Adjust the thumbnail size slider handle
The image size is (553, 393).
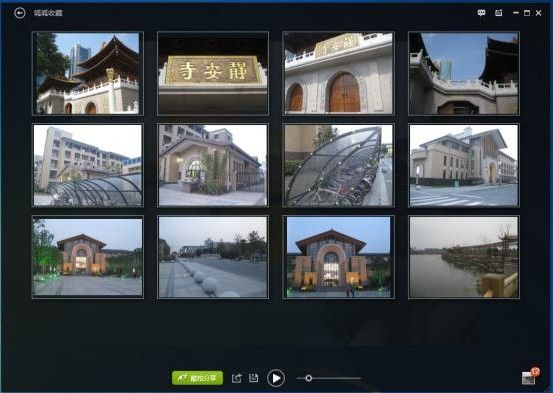309,378
